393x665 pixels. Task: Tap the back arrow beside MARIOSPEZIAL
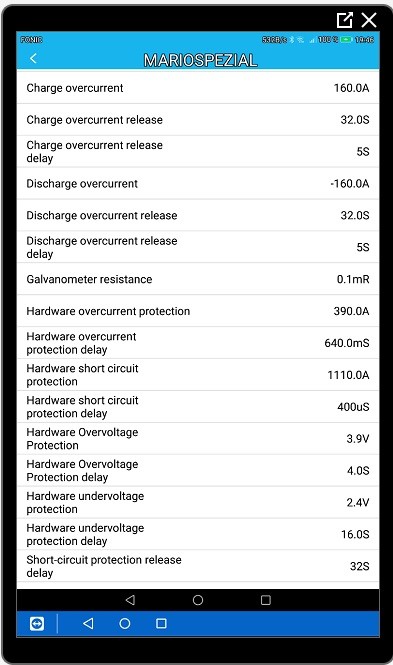[33, 59]
